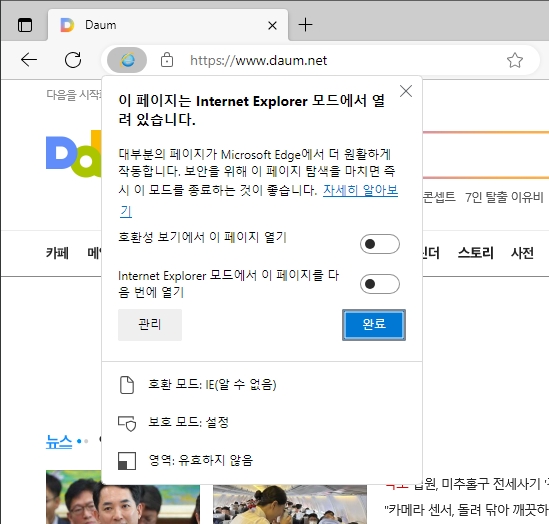The image size is (549, 524).
Task: Click the lock site-info icon
Action: pyautogui.click(x=167, y=60)
